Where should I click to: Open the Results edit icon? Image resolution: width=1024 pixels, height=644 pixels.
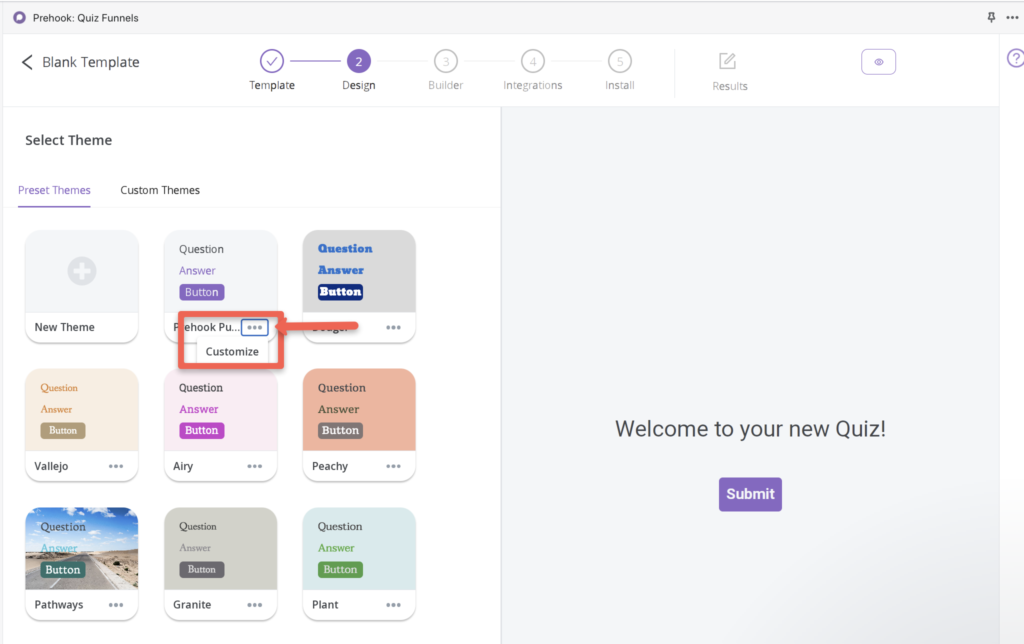[728, 61]
